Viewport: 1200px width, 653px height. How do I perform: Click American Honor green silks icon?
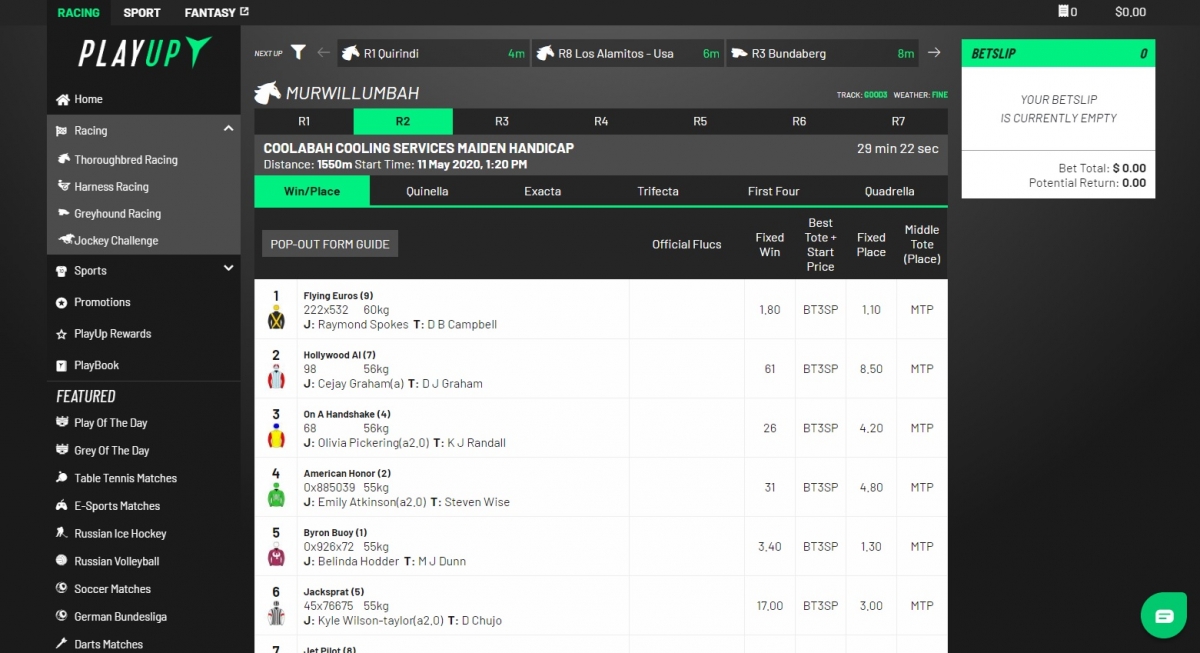coord(276,495)
